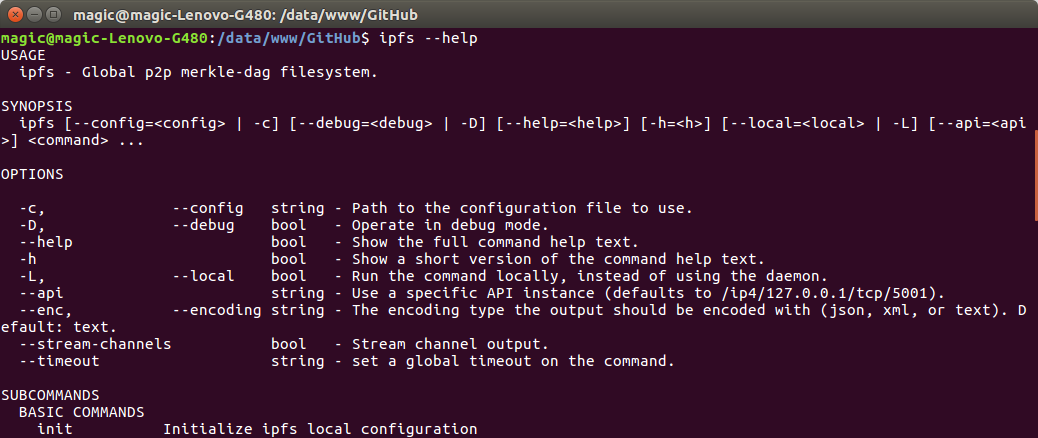This screenshot has height=438, width=1038.
Task: Click the --stream-channels option
Action: [95, 344]
